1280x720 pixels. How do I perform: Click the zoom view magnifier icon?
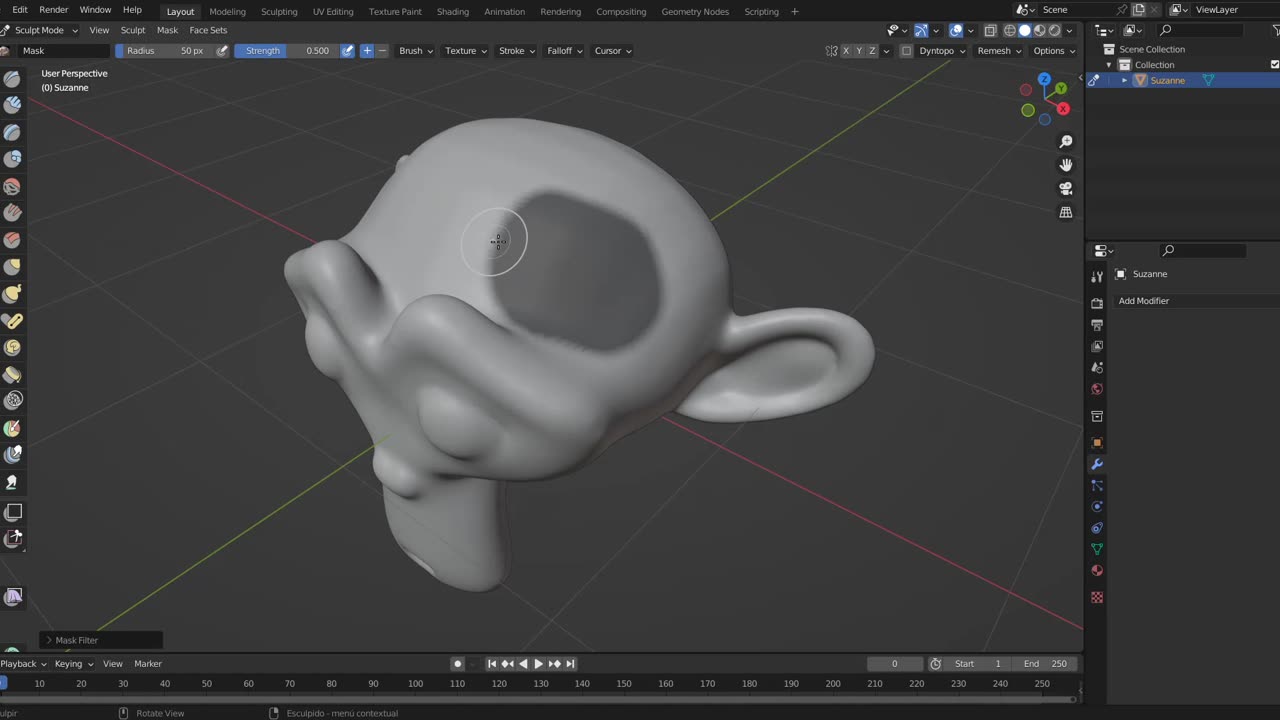(x=1066, y=142)
